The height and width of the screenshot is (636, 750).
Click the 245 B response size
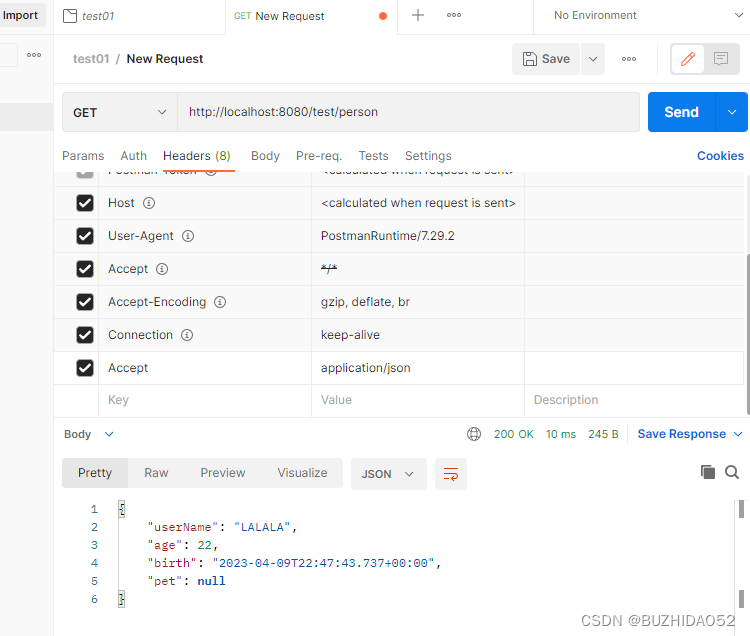click(603, 434)
